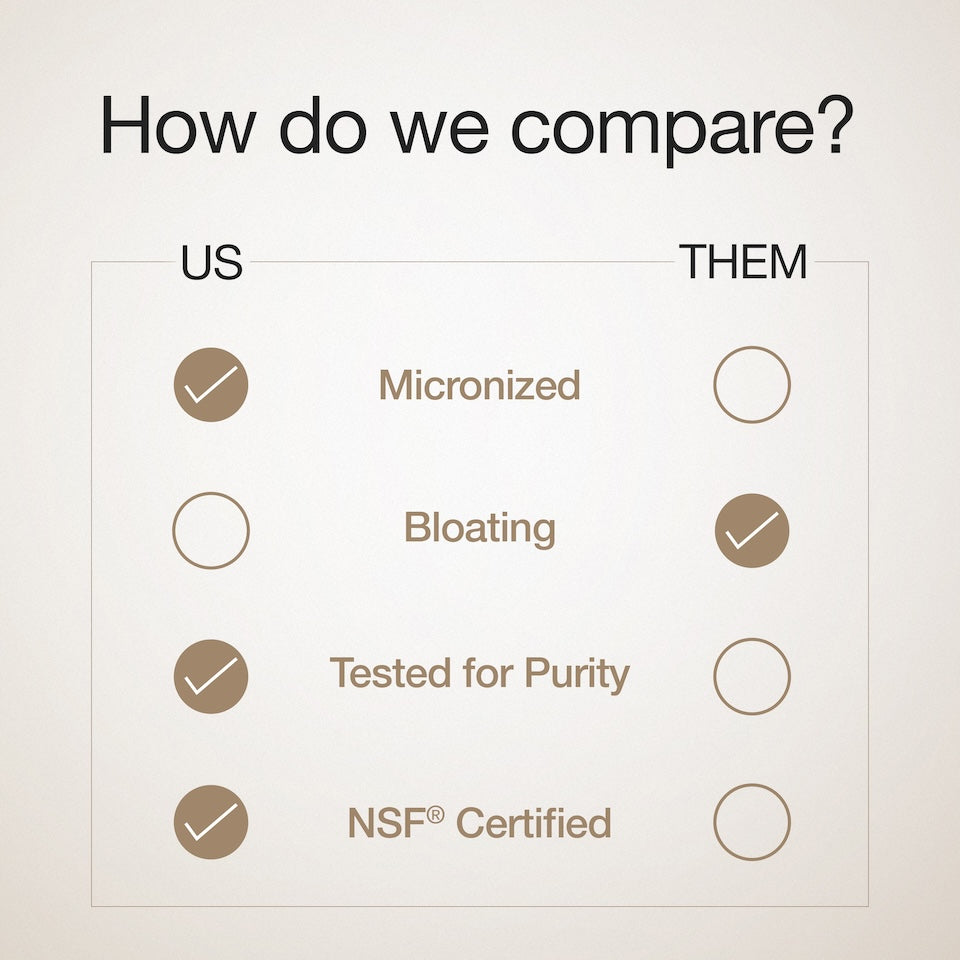Image resolution: width=960 pixels, height=960 pixels.
Task: Click the word Certified in the last row
Action: [533, 823]
